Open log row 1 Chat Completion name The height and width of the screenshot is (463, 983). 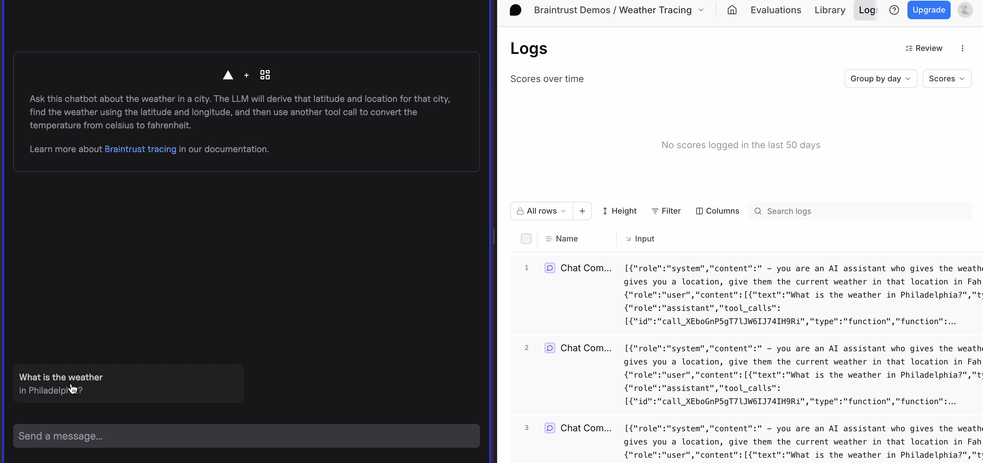click(586, 268)
